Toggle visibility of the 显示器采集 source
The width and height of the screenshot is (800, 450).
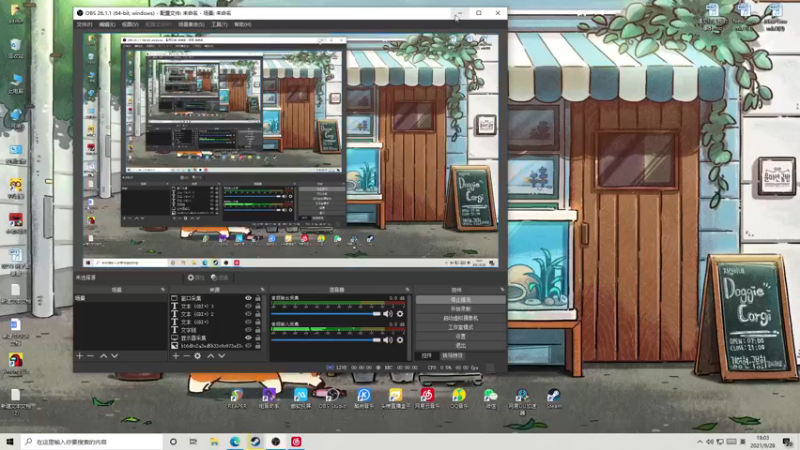tap(248, 338)
